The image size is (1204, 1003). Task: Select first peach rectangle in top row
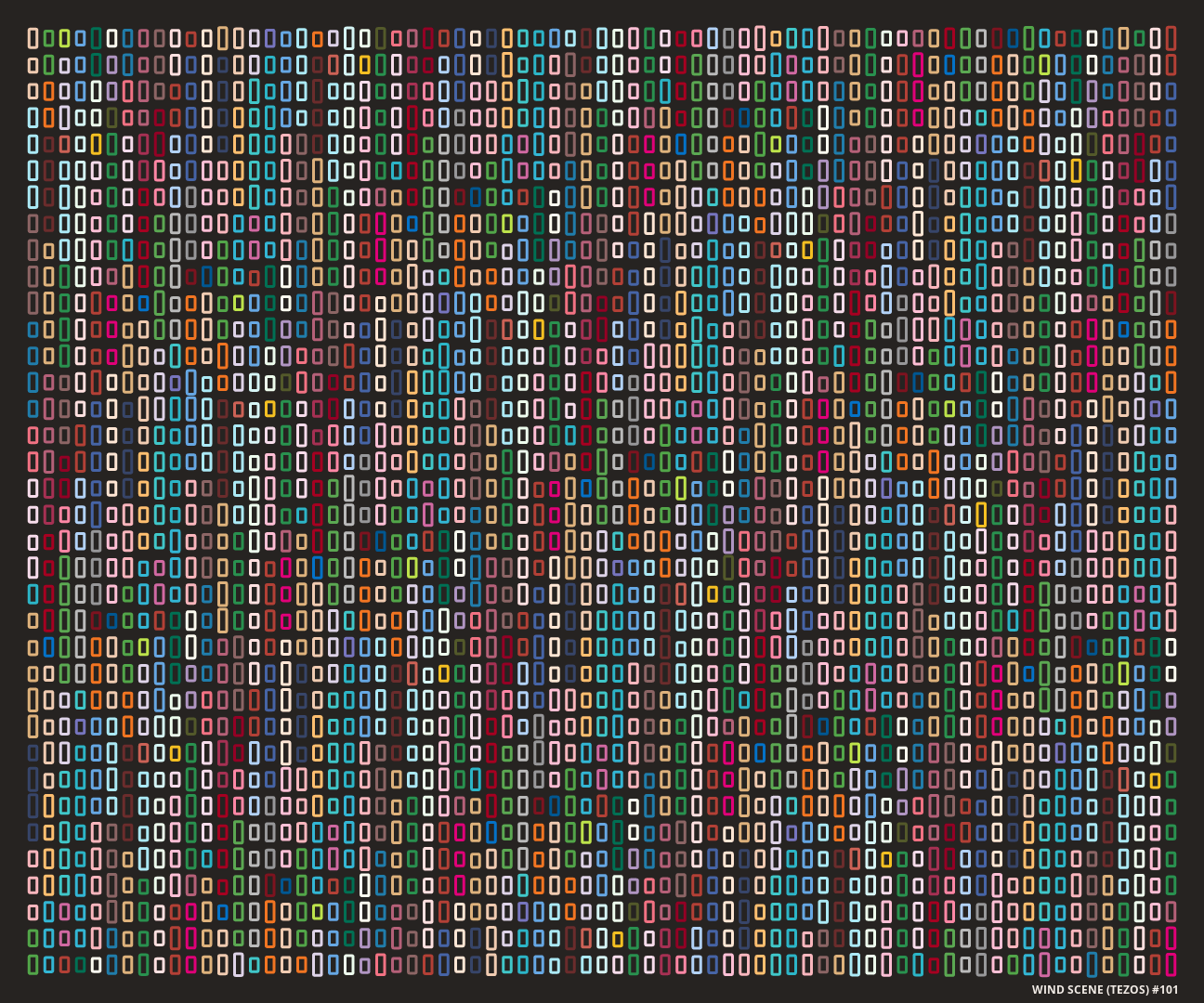tap(33, 38)
